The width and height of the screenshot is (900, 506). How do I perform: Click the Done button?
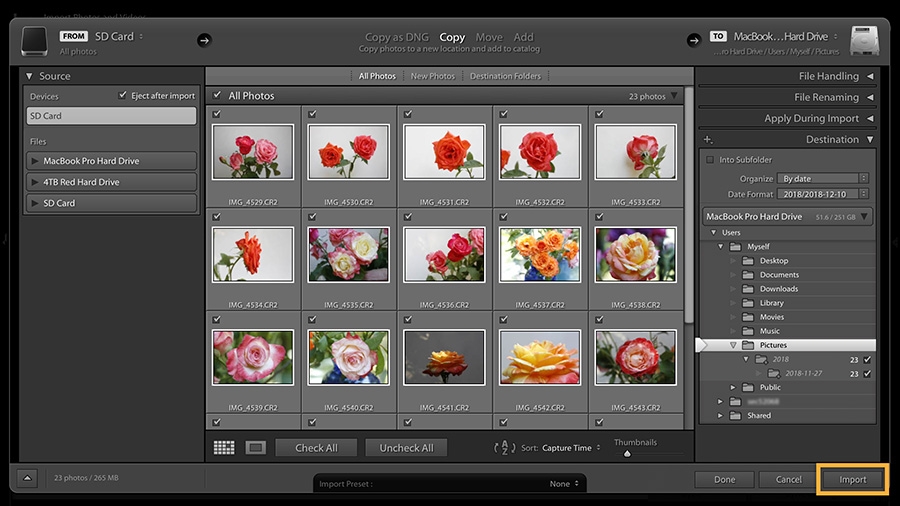[x=724, y=480]
